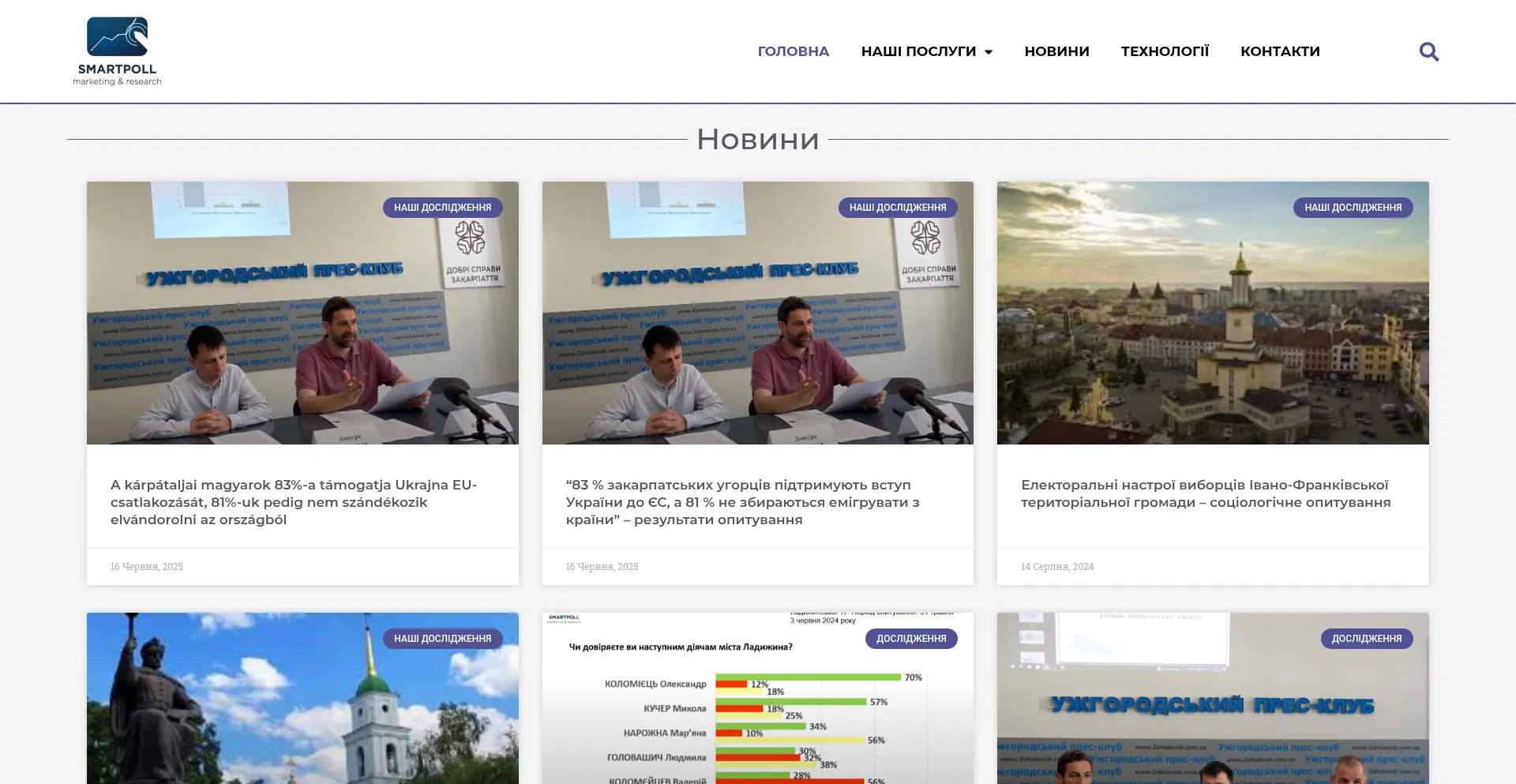
Task: Go to ГОЛОВНА menu item
Action: click(794, 51)
